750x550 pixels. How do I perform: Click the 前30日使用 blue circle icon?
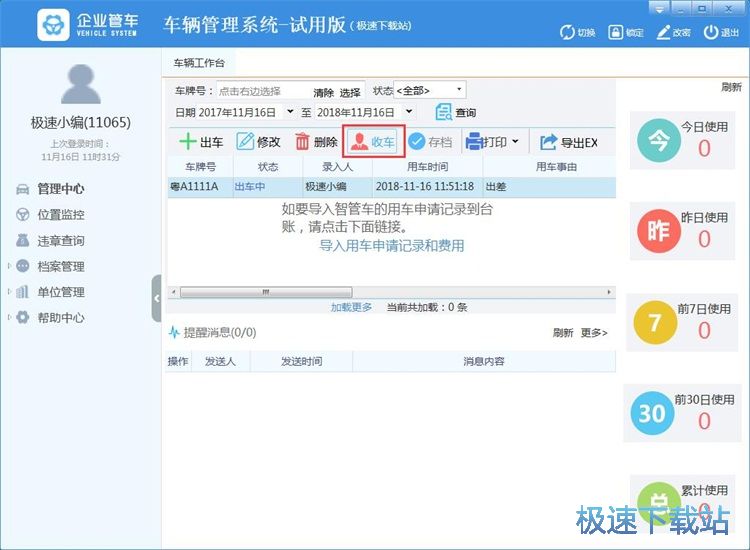pyautogui.click(x=652, y=413)
